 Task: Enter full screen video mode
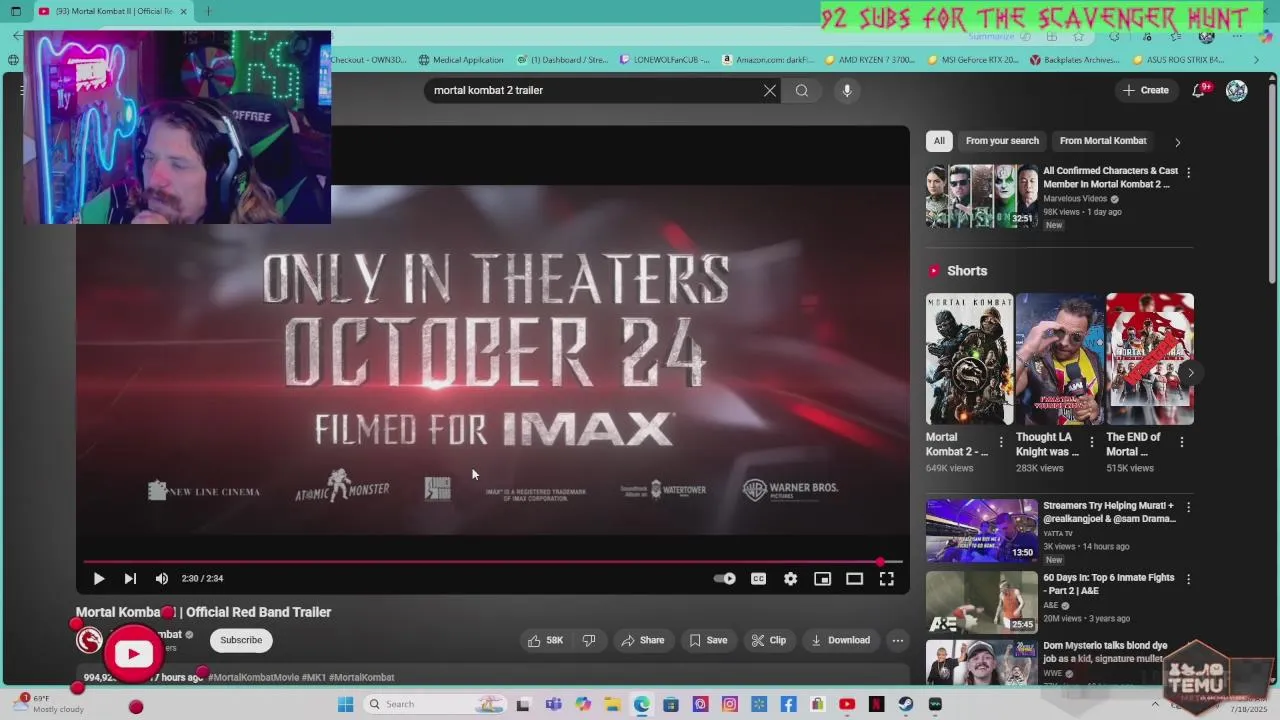pyautogui.click(x=886, y=578)
